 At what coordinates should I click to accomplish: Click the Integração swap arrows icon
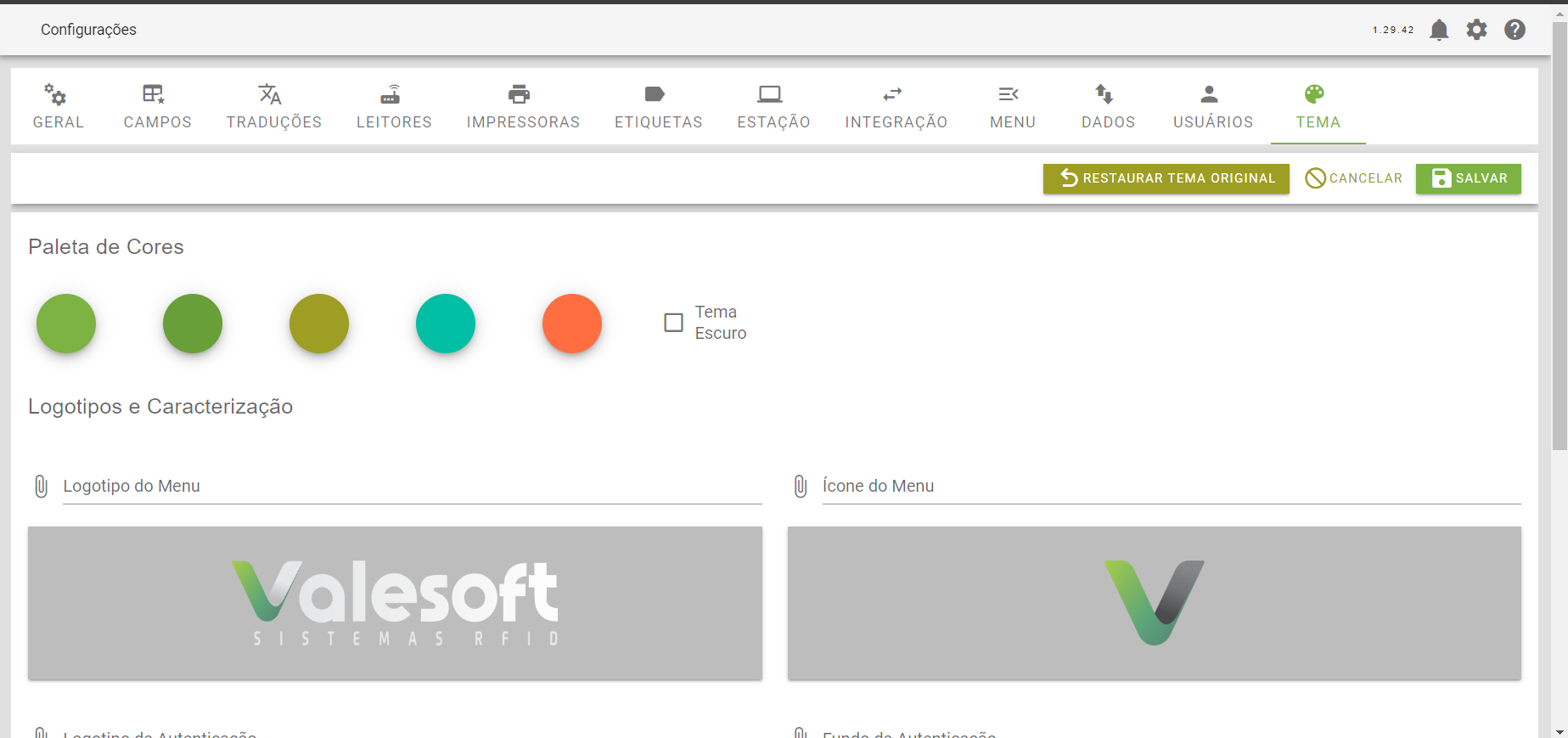(x=892, y=93)
